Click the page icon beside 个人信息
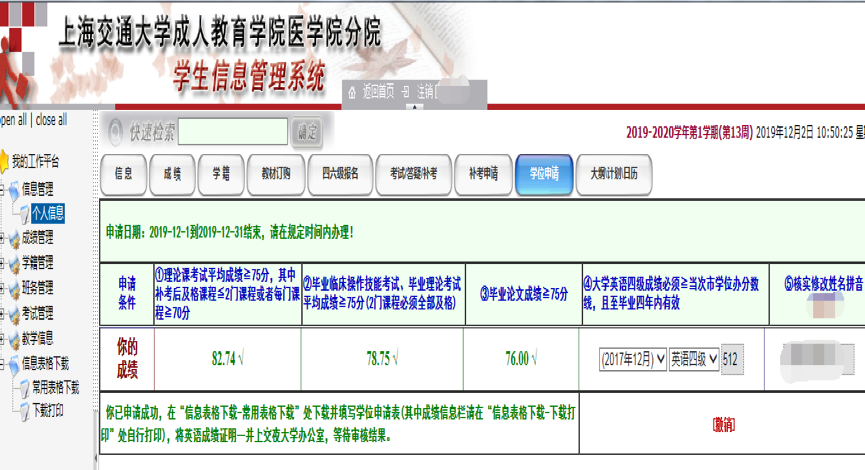This screenshot has width=865, height=470. coord(24,214)
